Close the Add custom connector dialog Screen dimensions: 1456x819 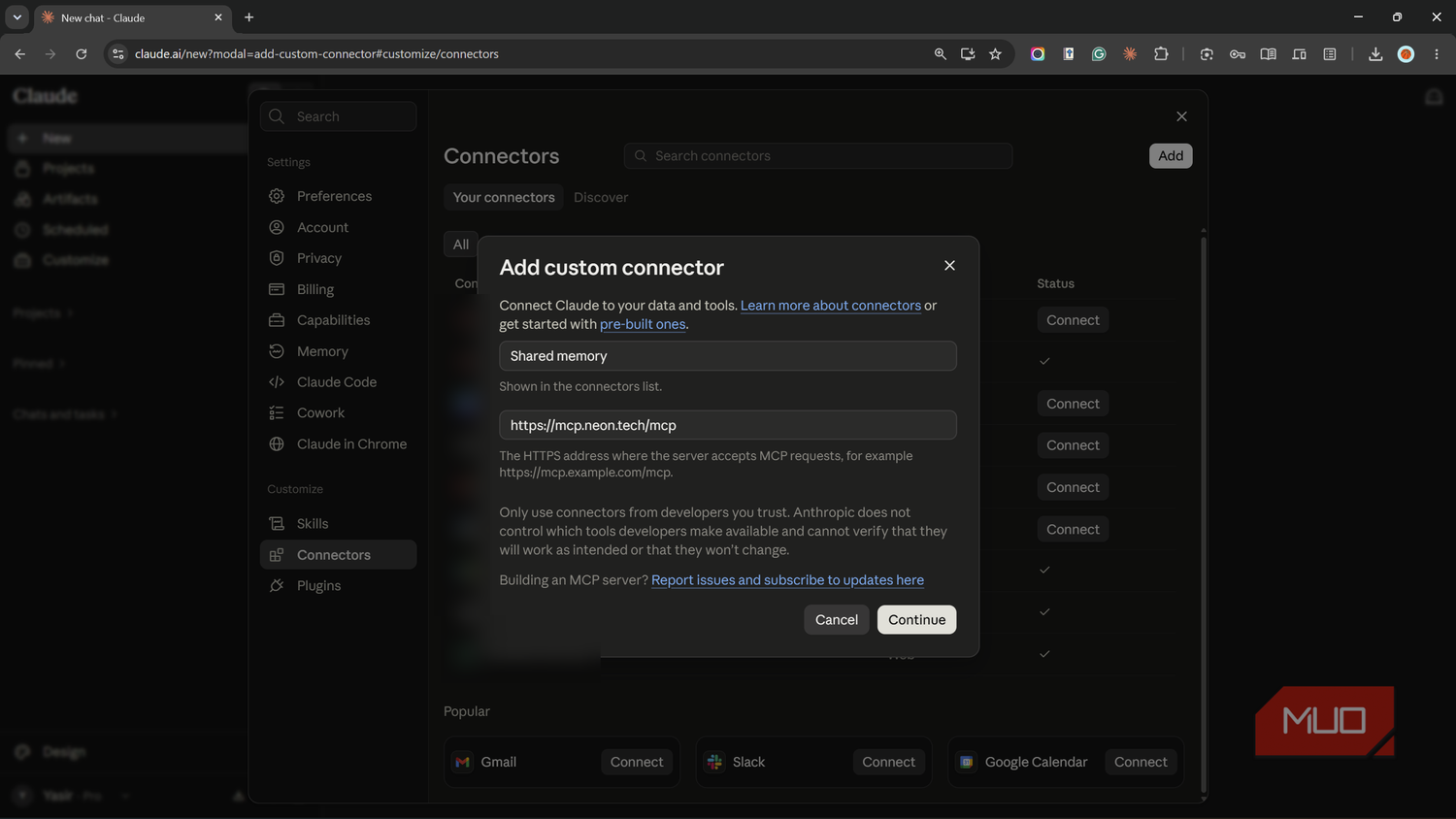click(x=949, y=266)
